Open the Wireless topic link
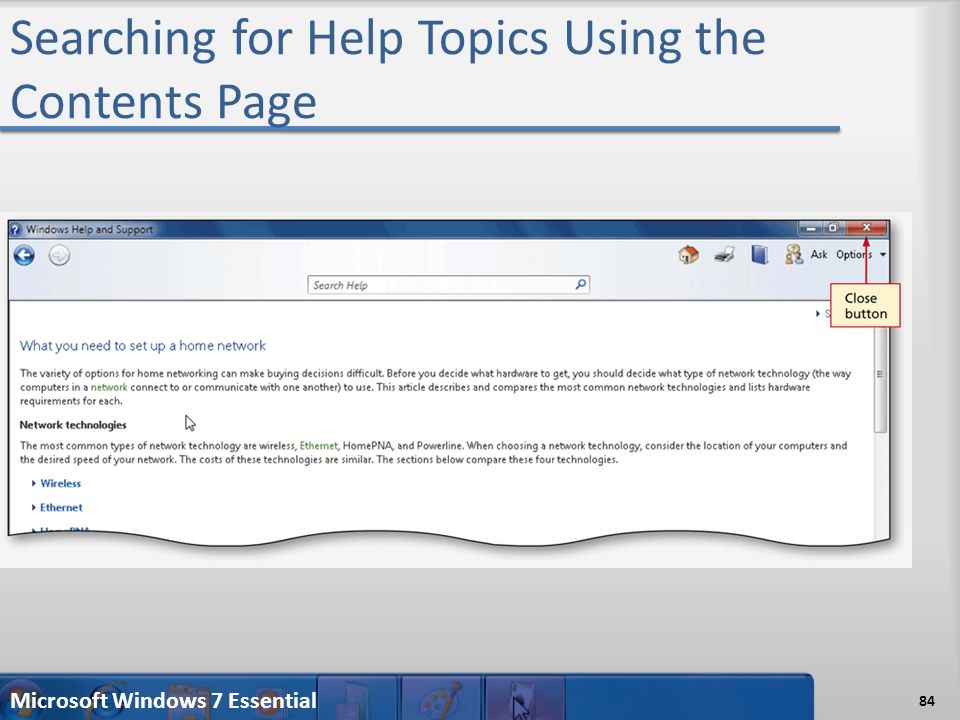Image resolution: width=960 pixels, height=720 pixels. pyautogui.click(x=61, y=484)
